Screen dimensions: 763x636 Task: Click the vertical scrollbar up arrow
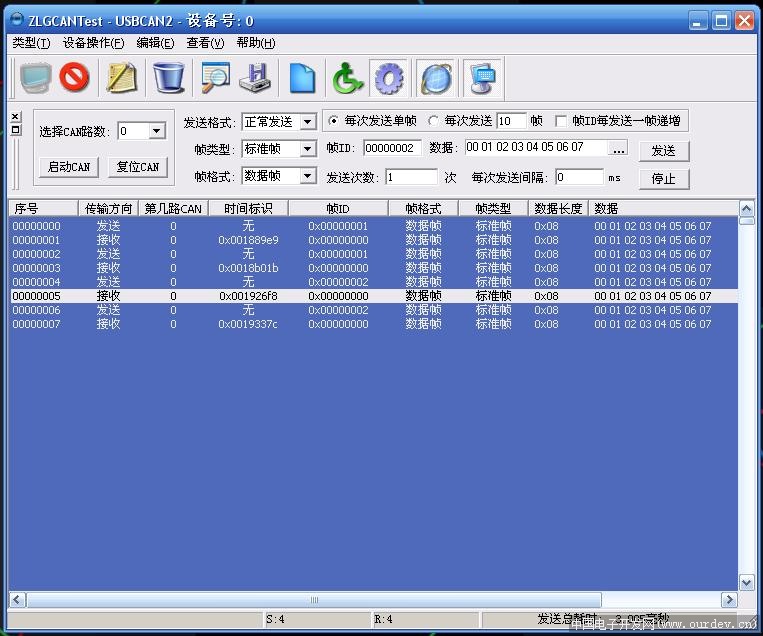(x=746, y=209)
